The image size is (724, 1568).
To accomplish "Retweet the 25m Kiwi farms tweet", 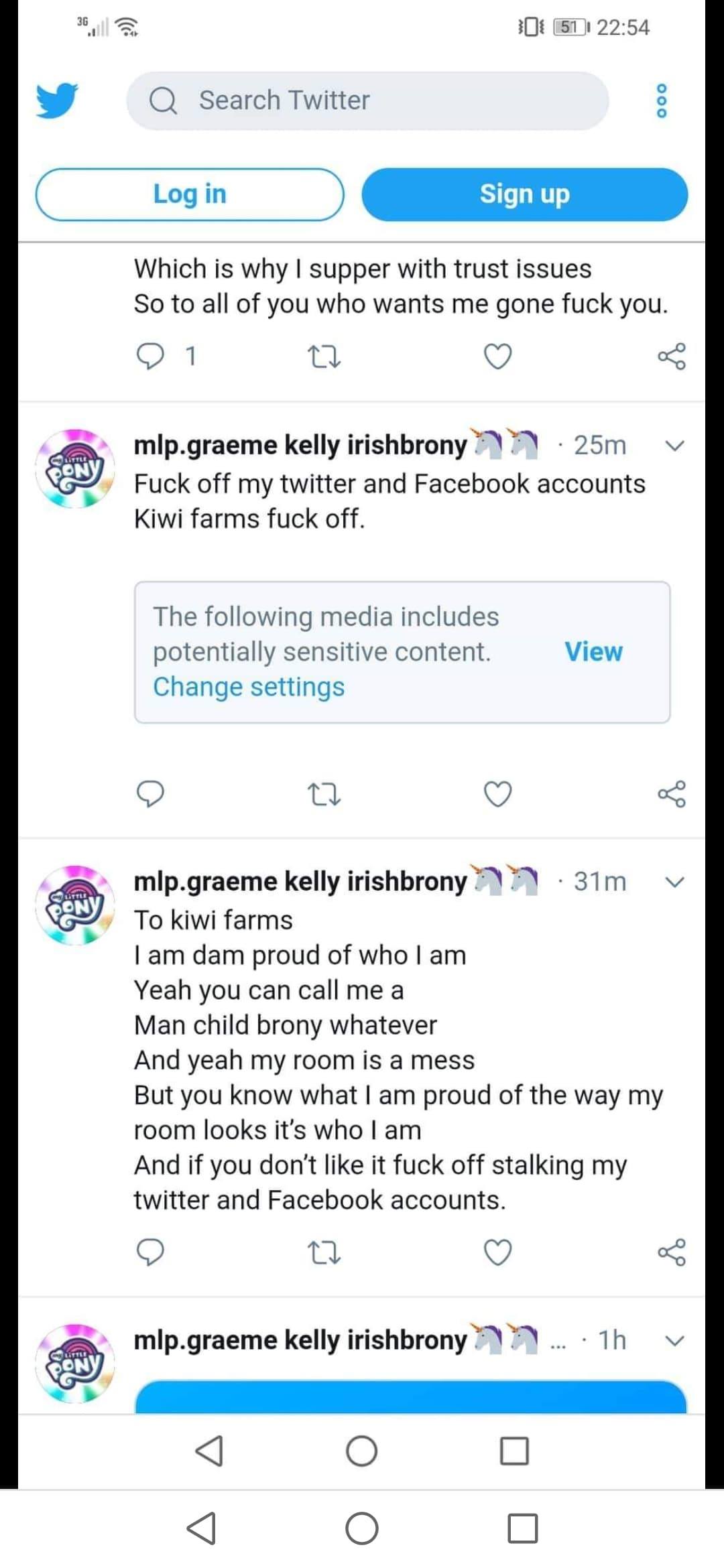I will (324, 794).
